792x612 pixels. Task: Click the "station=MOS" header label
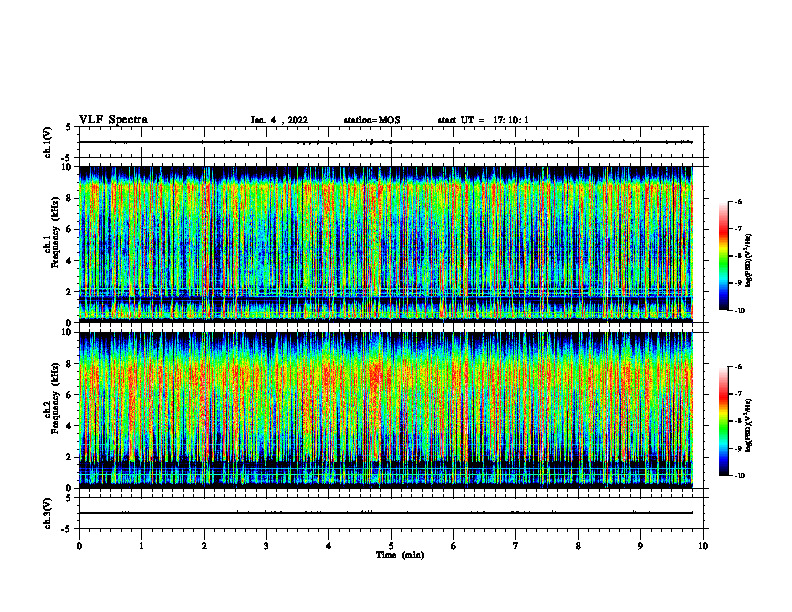[372, 120]
